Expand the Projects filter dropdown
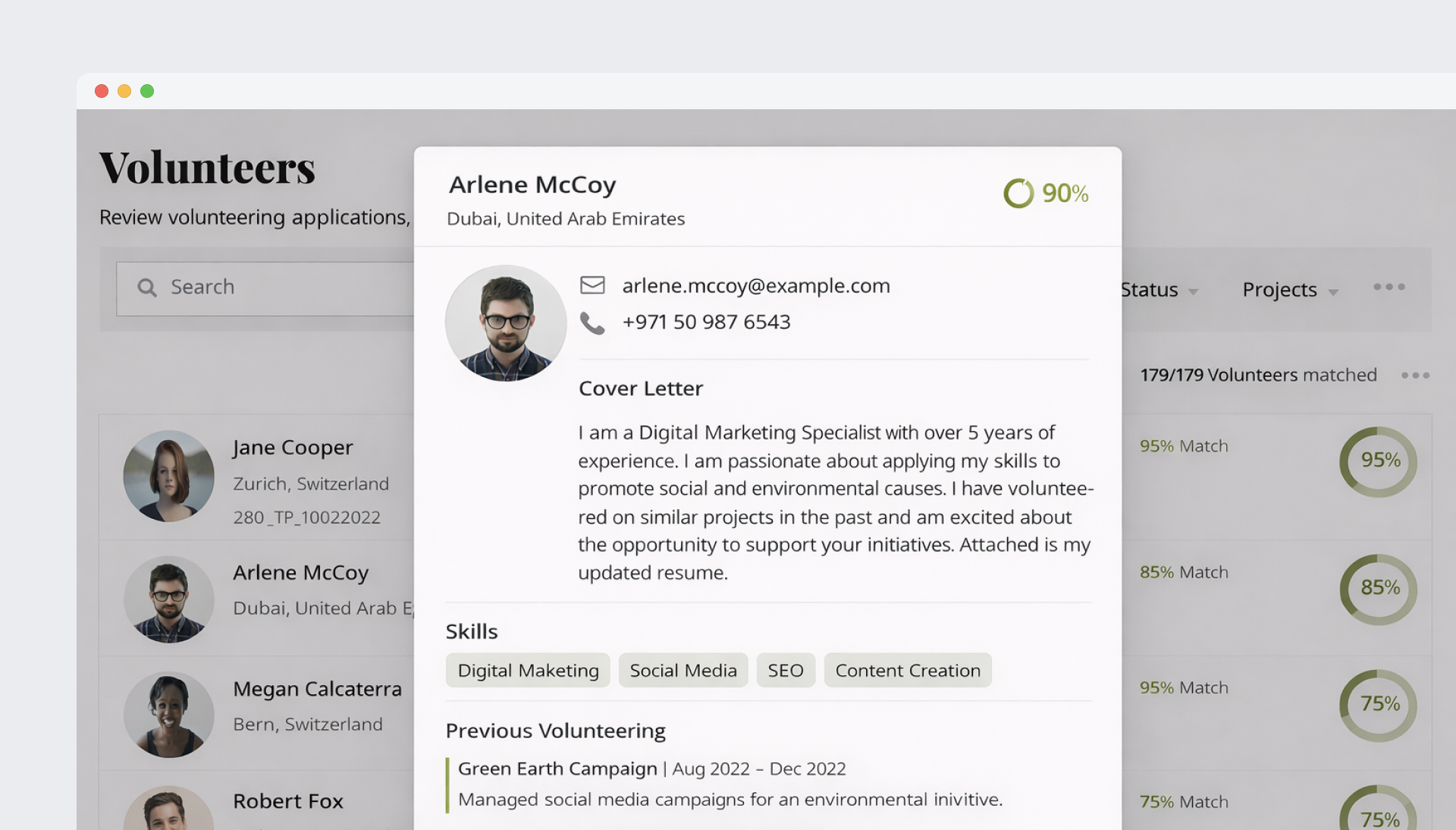This screenshot has height=830, width=1456. coord(1290,290)
